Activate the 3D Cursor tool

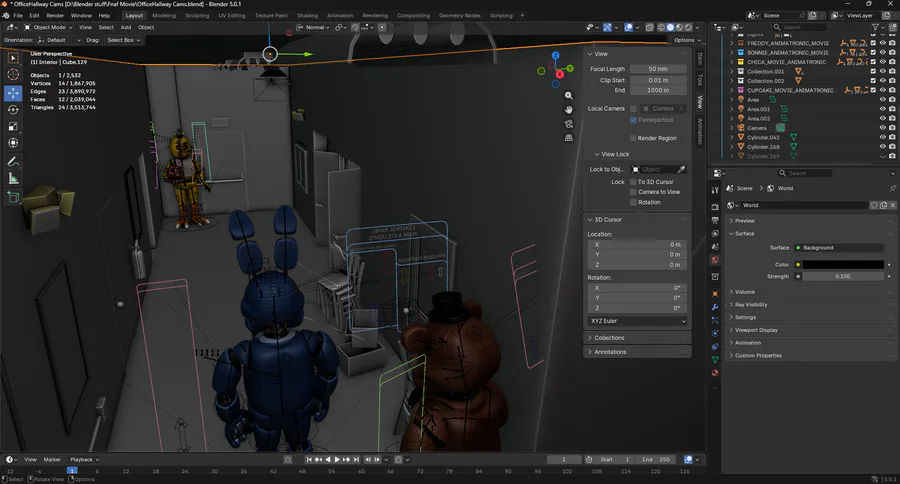click(x=13, y=75)
